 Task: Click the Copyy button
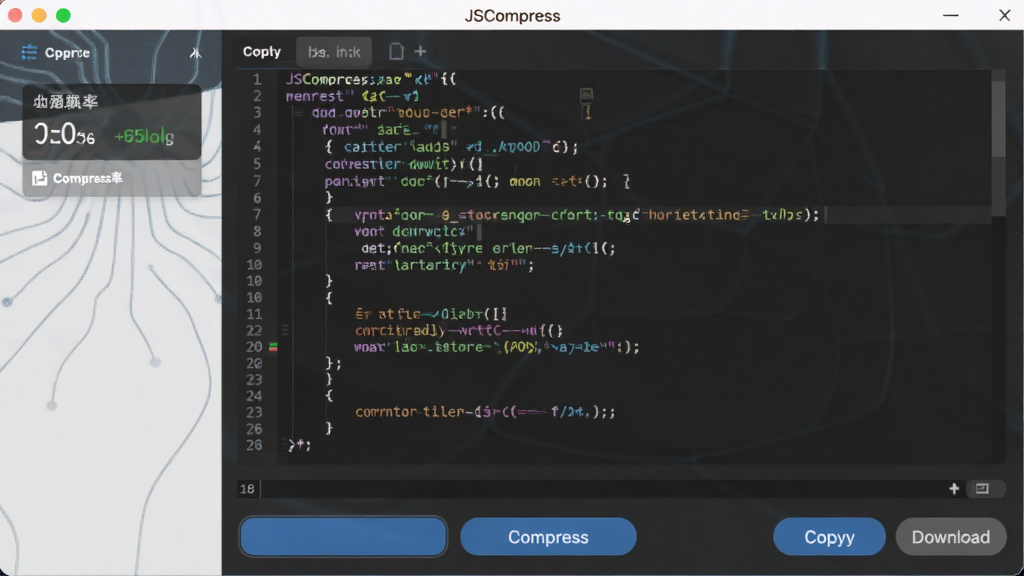pyautogui.click(x=829, y=537)
